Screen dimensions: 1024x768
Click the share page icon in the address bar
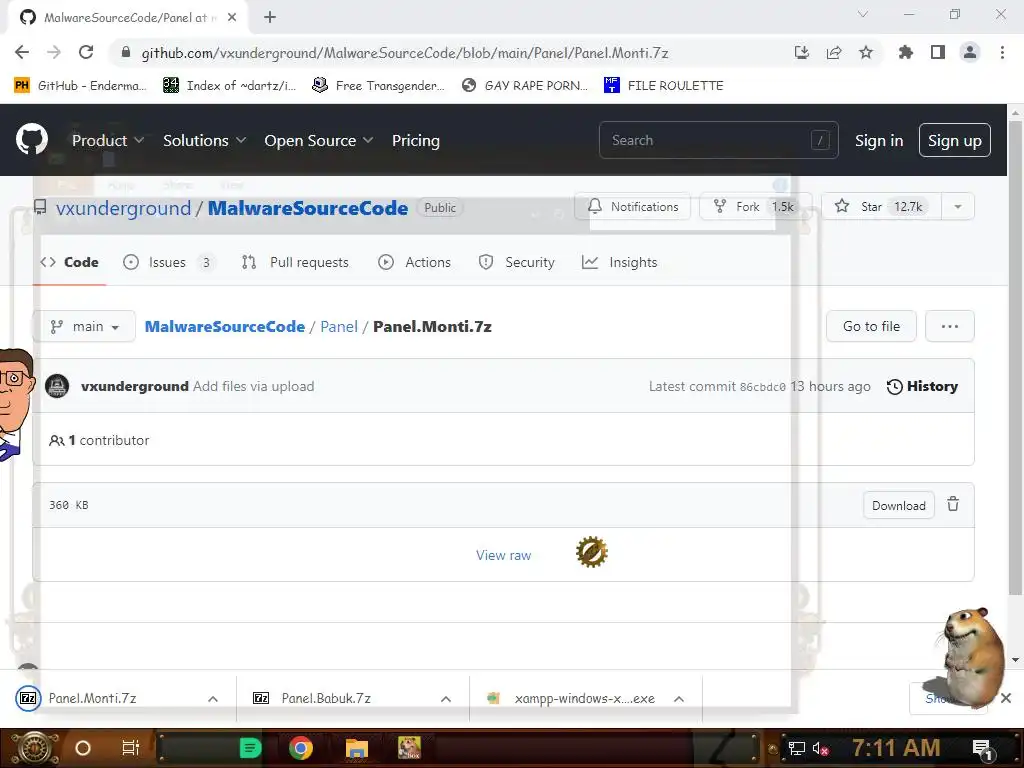click(834, 53)
